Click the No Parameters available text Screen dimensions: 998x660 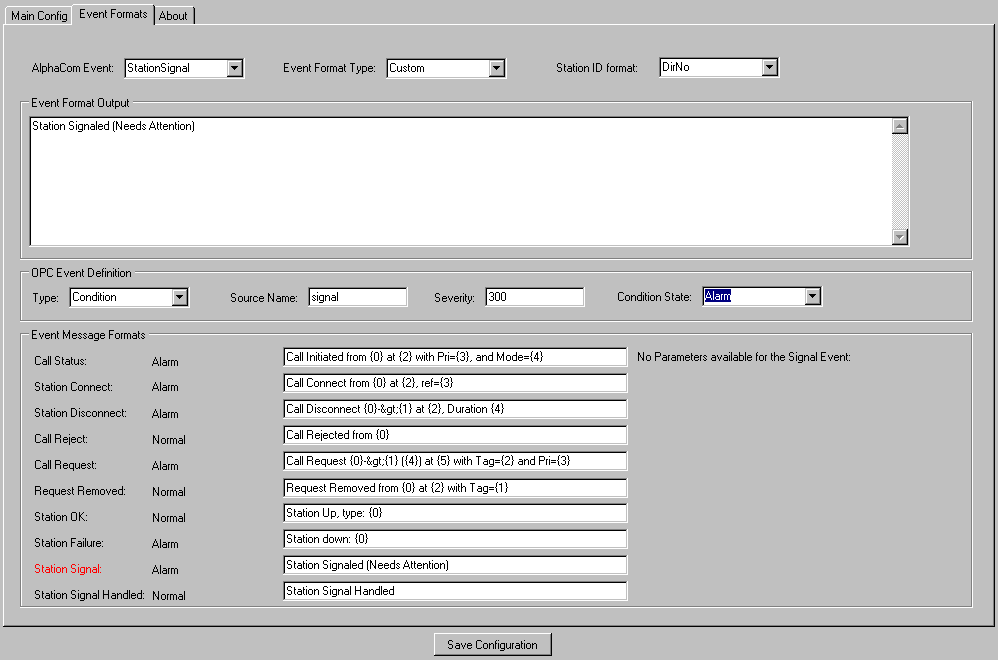pyautogui.click(x=744, y=357)
